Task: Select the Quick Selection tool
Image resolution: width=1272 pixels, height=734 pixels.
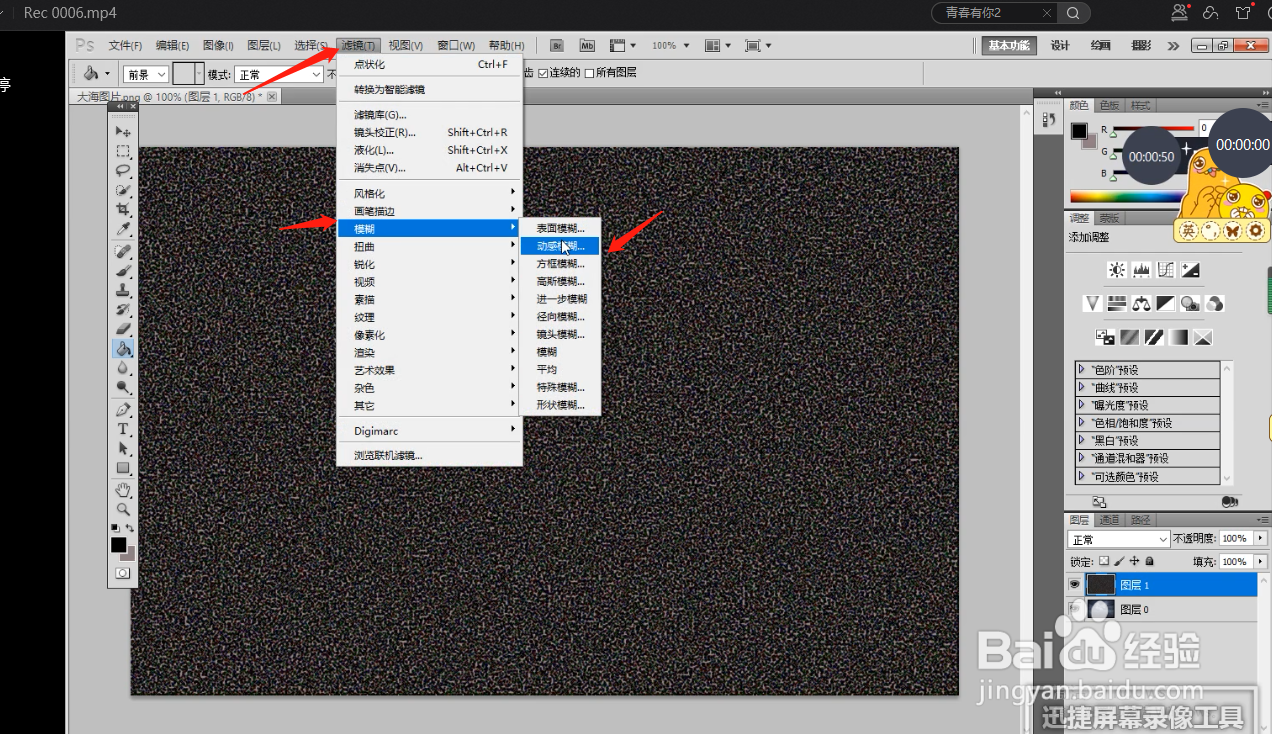Action: (123, 190)
